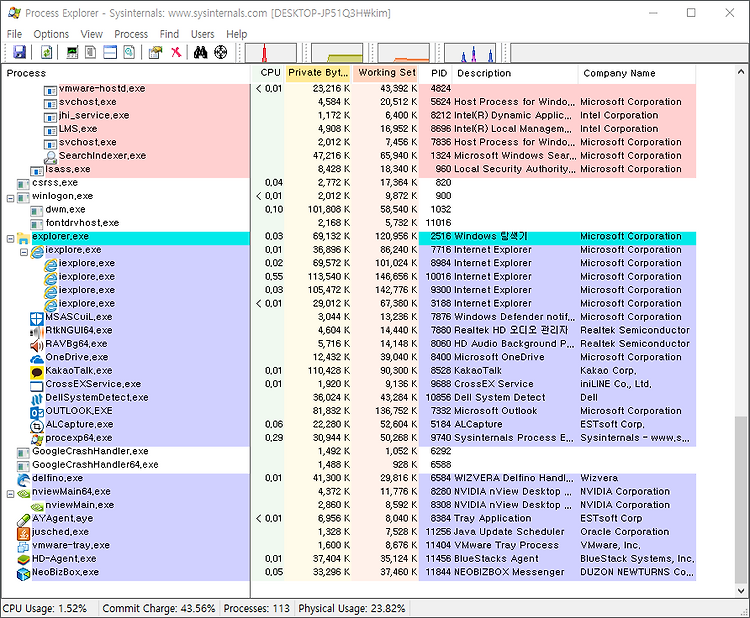The image size is (750, 618).
Task: Click the RAVBg64.exe speaker icon
Action: click(37, 345)
